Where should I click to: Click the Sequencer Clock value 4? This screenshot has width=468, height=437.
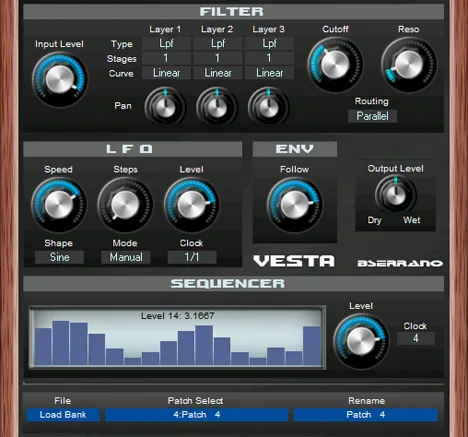[x=416, y=338]
